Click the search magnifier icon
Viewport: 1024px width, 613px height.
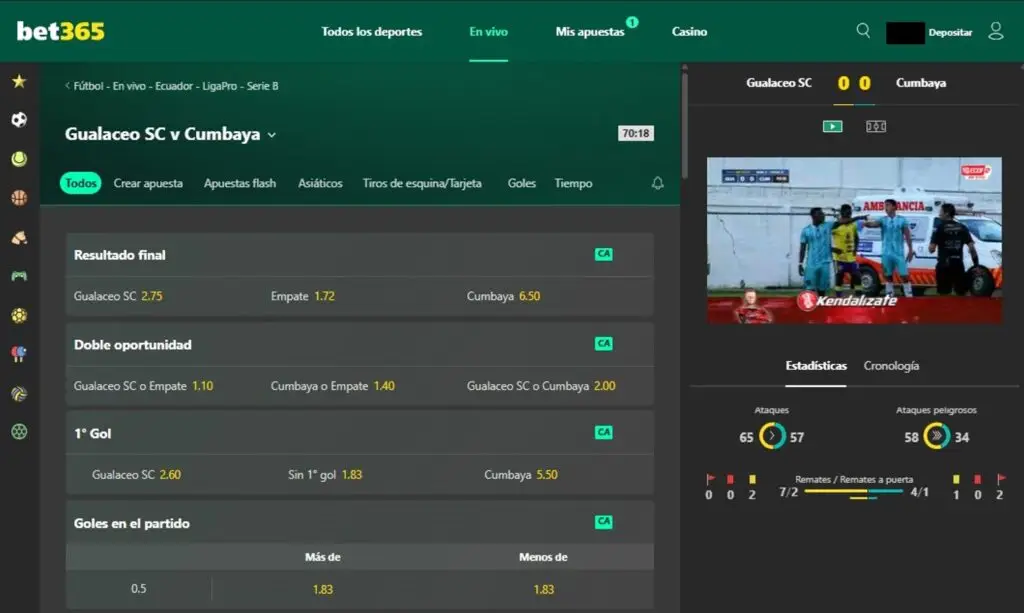tap(863, 31)
